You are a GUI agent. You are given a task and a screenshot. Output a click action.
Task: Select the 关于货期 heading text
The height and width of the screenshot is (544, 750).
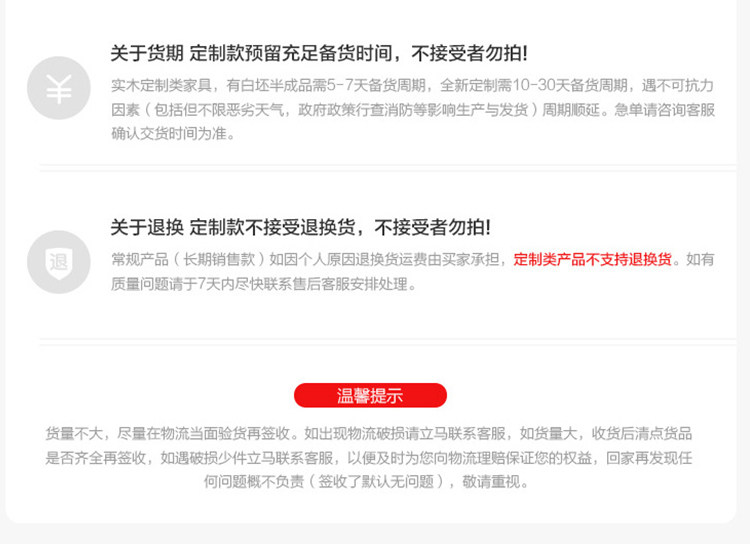click(x=147, y=53)
